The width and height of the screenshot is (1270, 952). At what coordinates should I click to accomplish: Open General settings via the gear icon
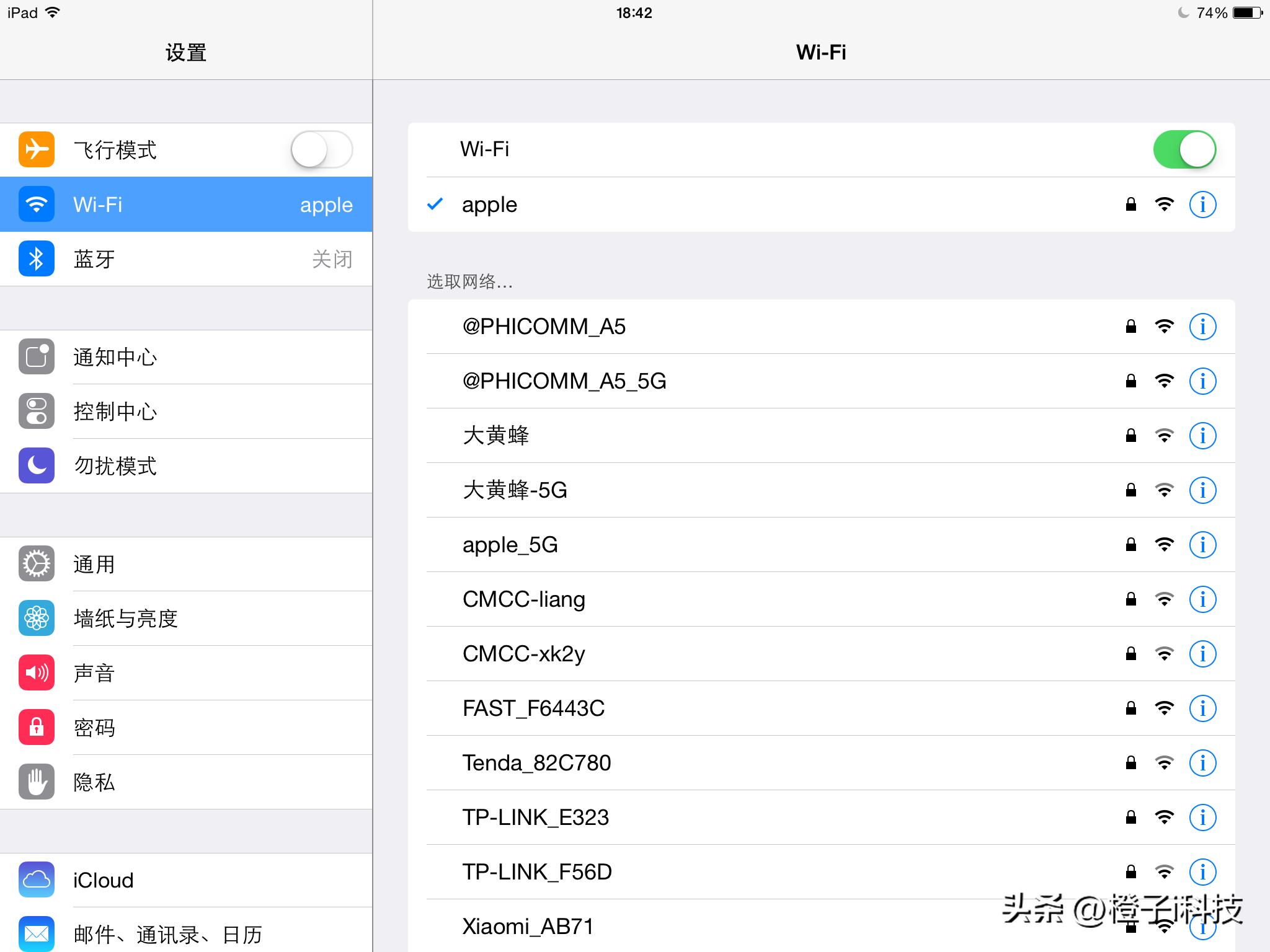click(x=35, y=563)
